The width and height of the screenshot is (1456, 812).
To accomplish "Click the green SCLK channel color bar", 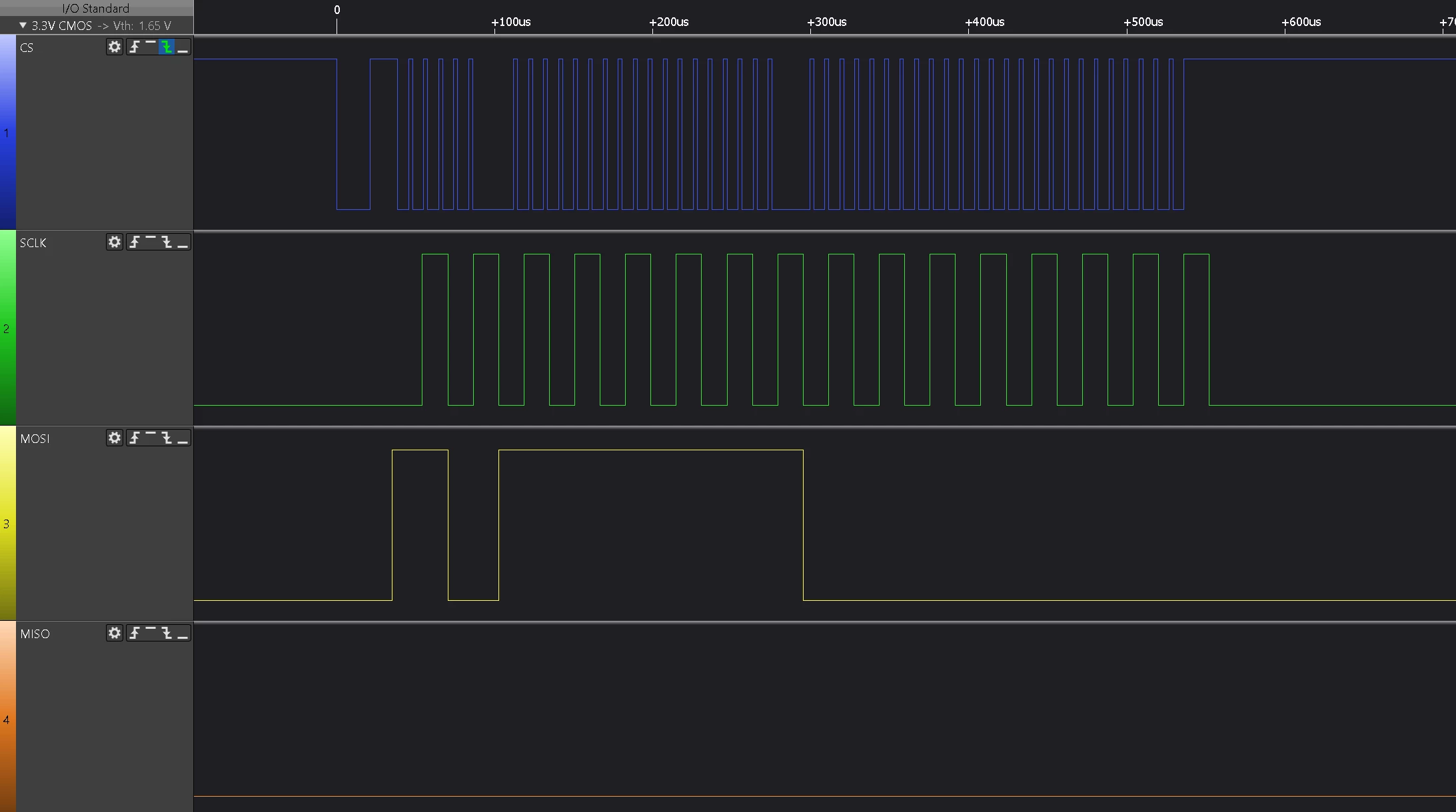I will [x=8, y=328].
